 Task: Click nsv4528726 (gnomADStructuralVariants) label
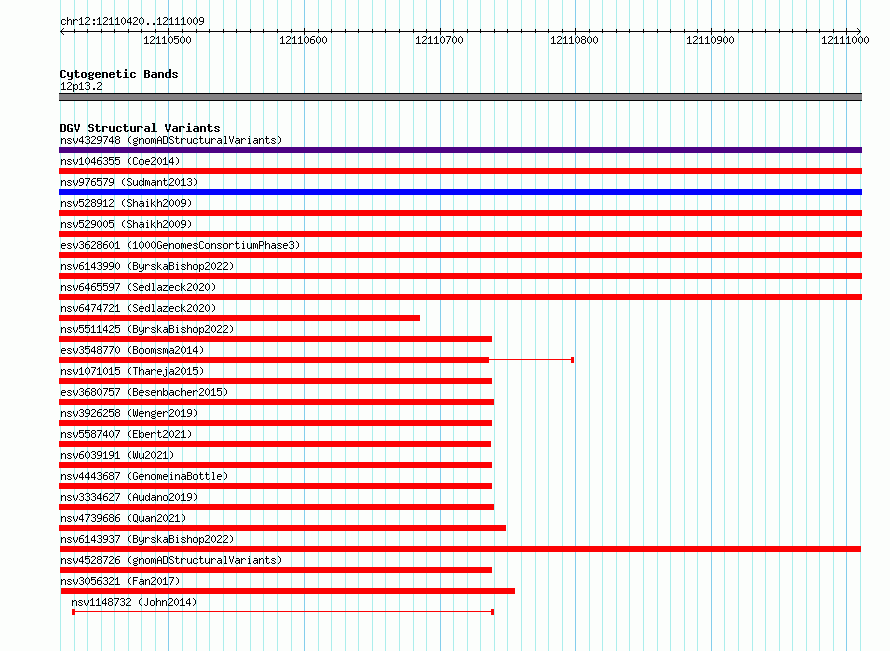click(171, 560)
